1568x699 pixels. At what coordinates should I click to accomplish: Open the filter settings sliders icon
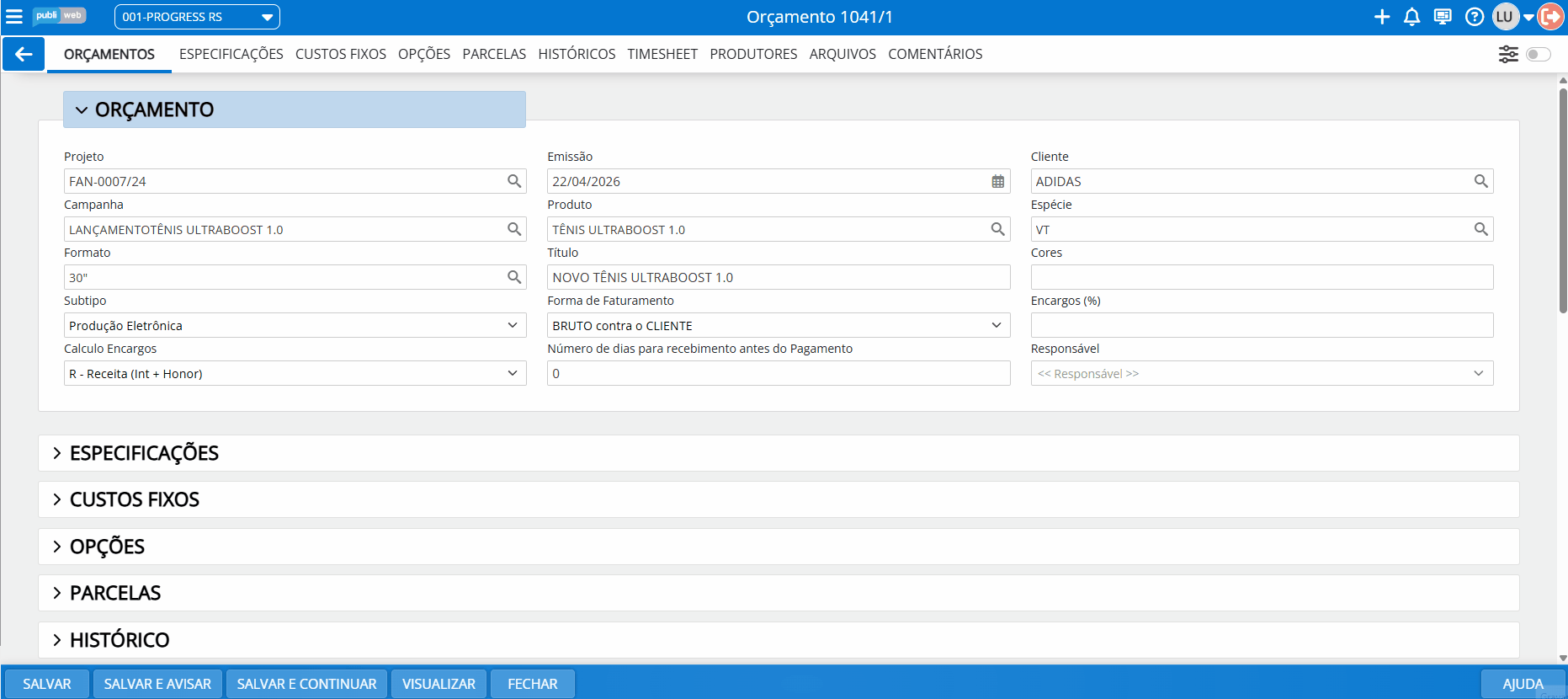click(x=1508, y=55)
